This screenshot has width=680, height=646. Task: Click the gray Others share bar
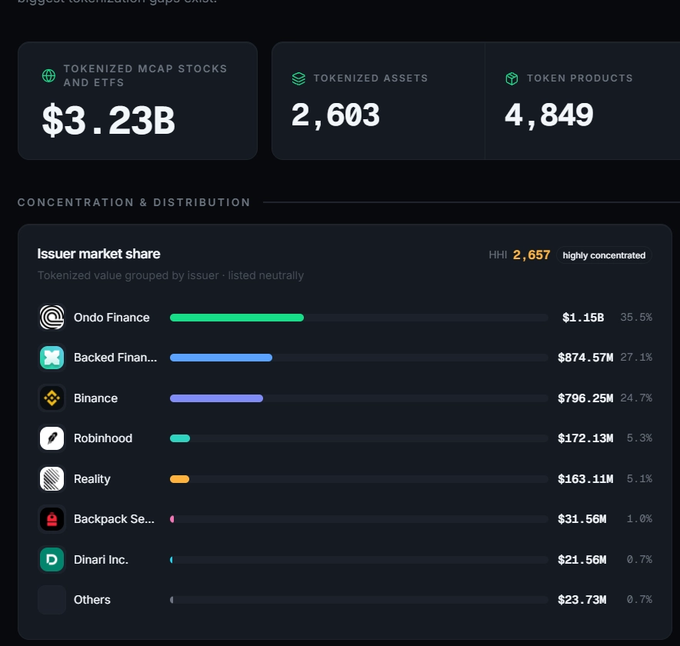tap(172, 600)
